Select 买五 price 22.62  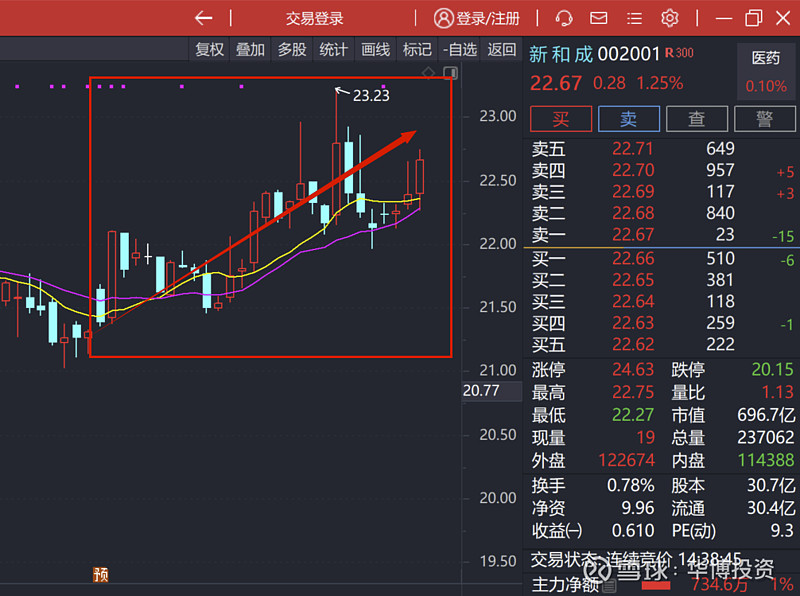coord(633,344)
